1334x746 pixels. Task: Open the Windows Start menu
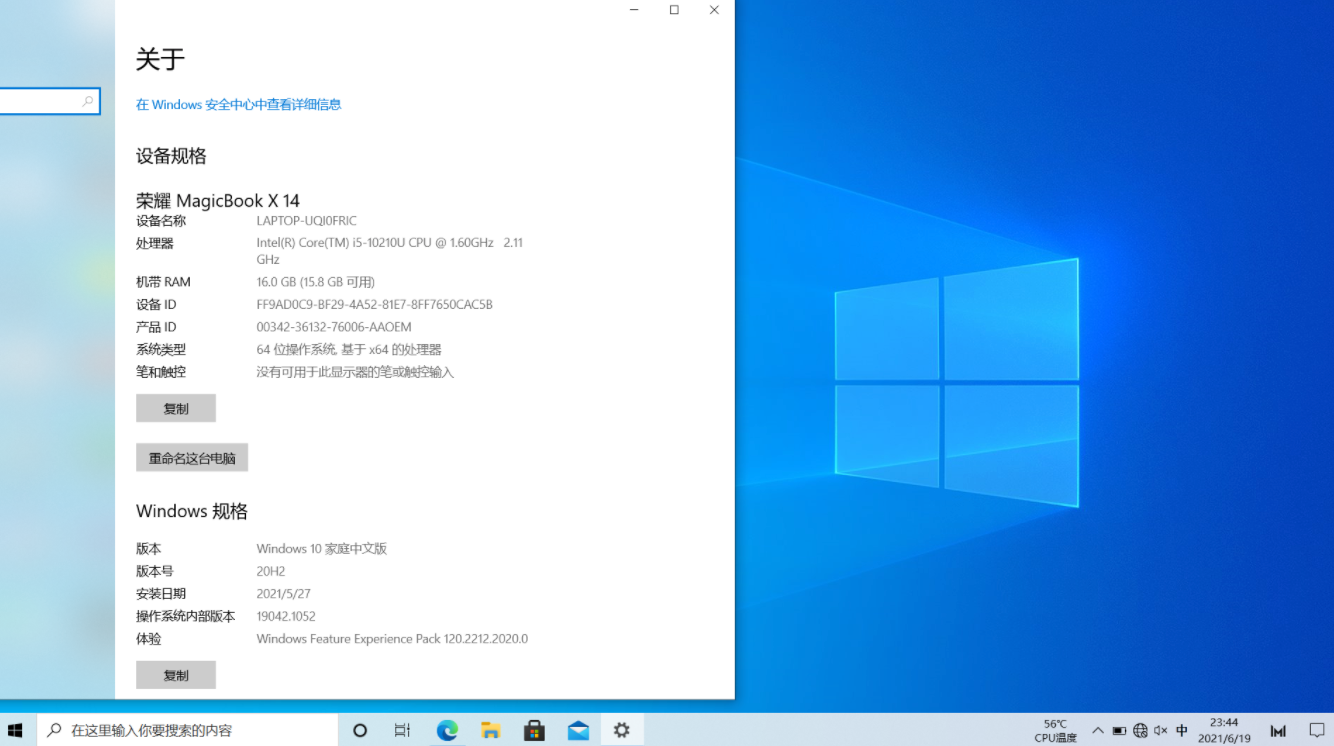[16, 730]
